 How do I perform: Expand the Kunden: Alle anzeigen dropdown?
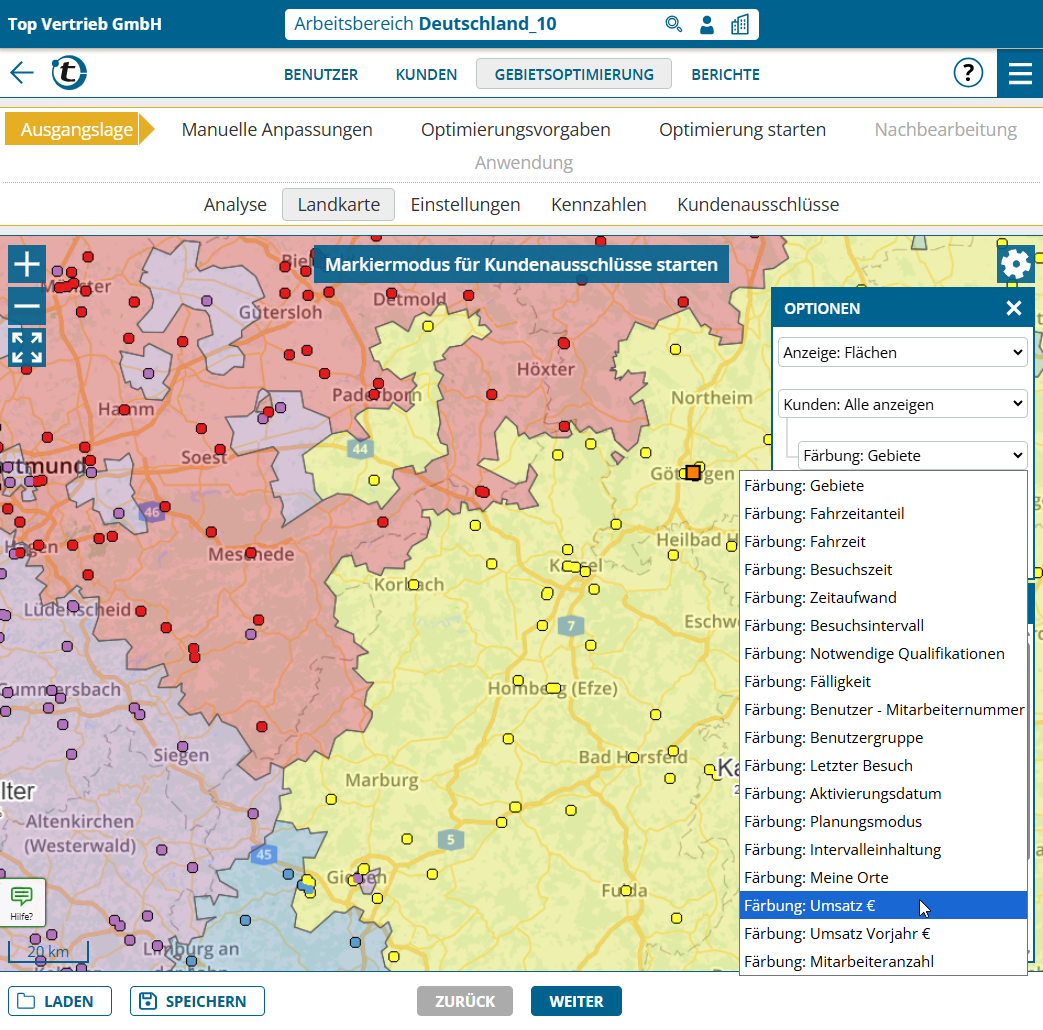(902, 404)
